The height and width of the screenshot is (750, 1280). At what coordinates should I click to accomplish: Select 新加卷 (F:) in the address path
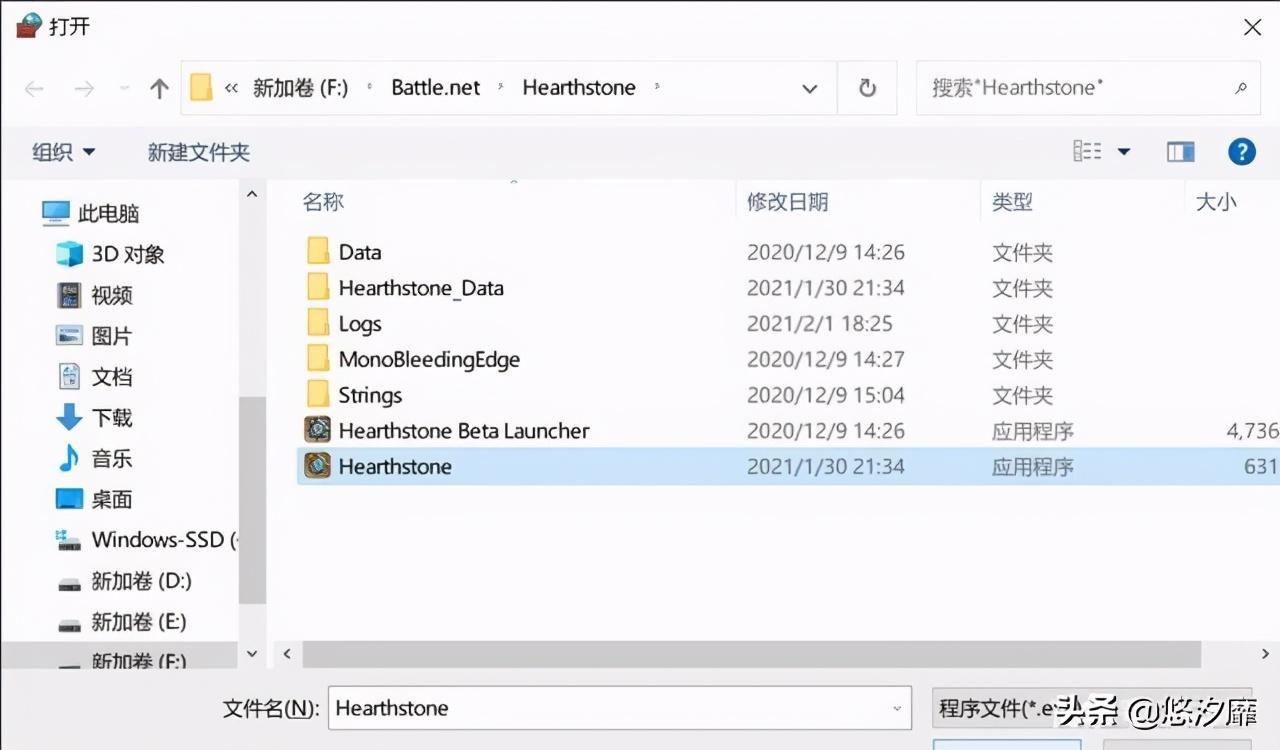(x=300, y=88)
